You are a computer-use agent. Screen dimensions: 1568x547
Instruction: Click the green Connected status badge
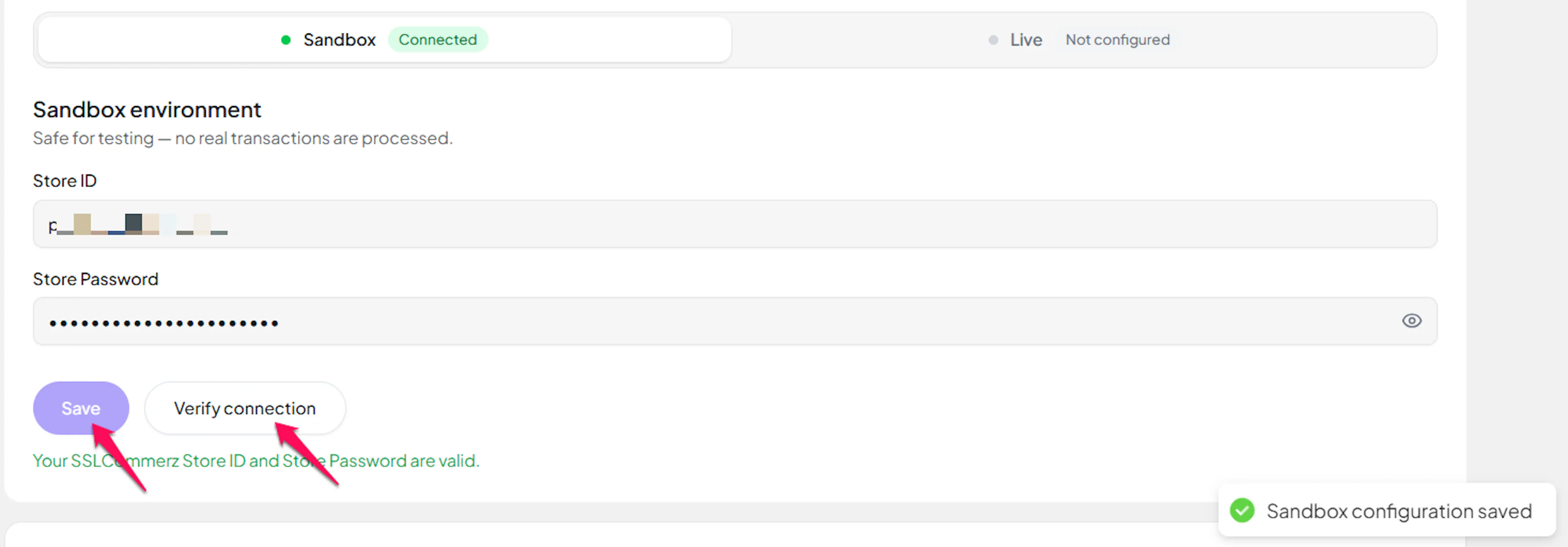point(438,40)
